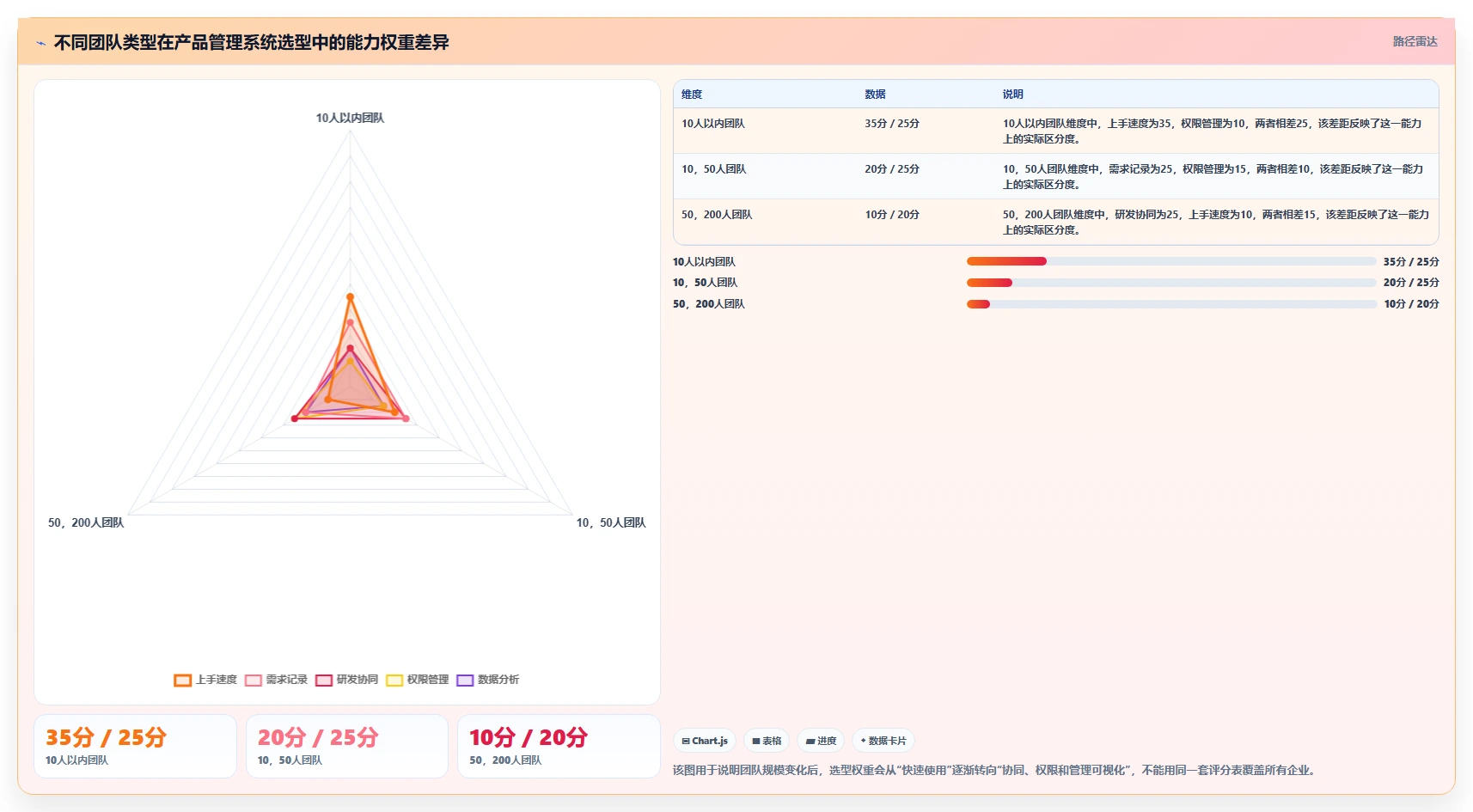Click the 50，200人团队 progress bar
The image size is (1473, 812).
tap(1171, 304)
